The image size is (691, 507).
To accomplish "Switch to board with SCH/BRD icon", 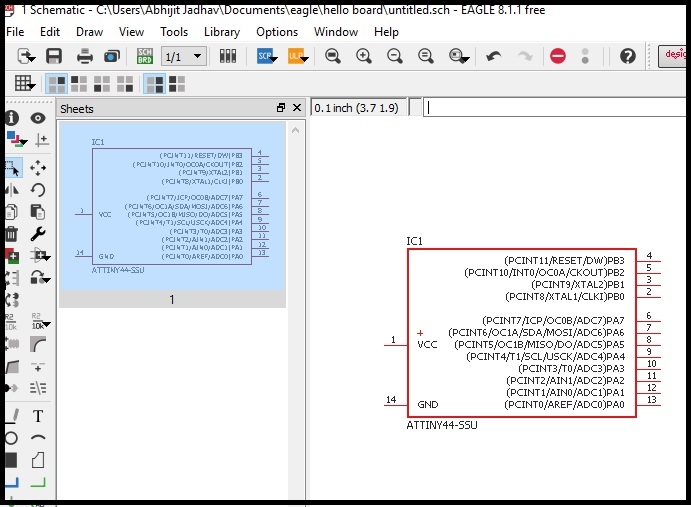I will click(x=145, y=56).
